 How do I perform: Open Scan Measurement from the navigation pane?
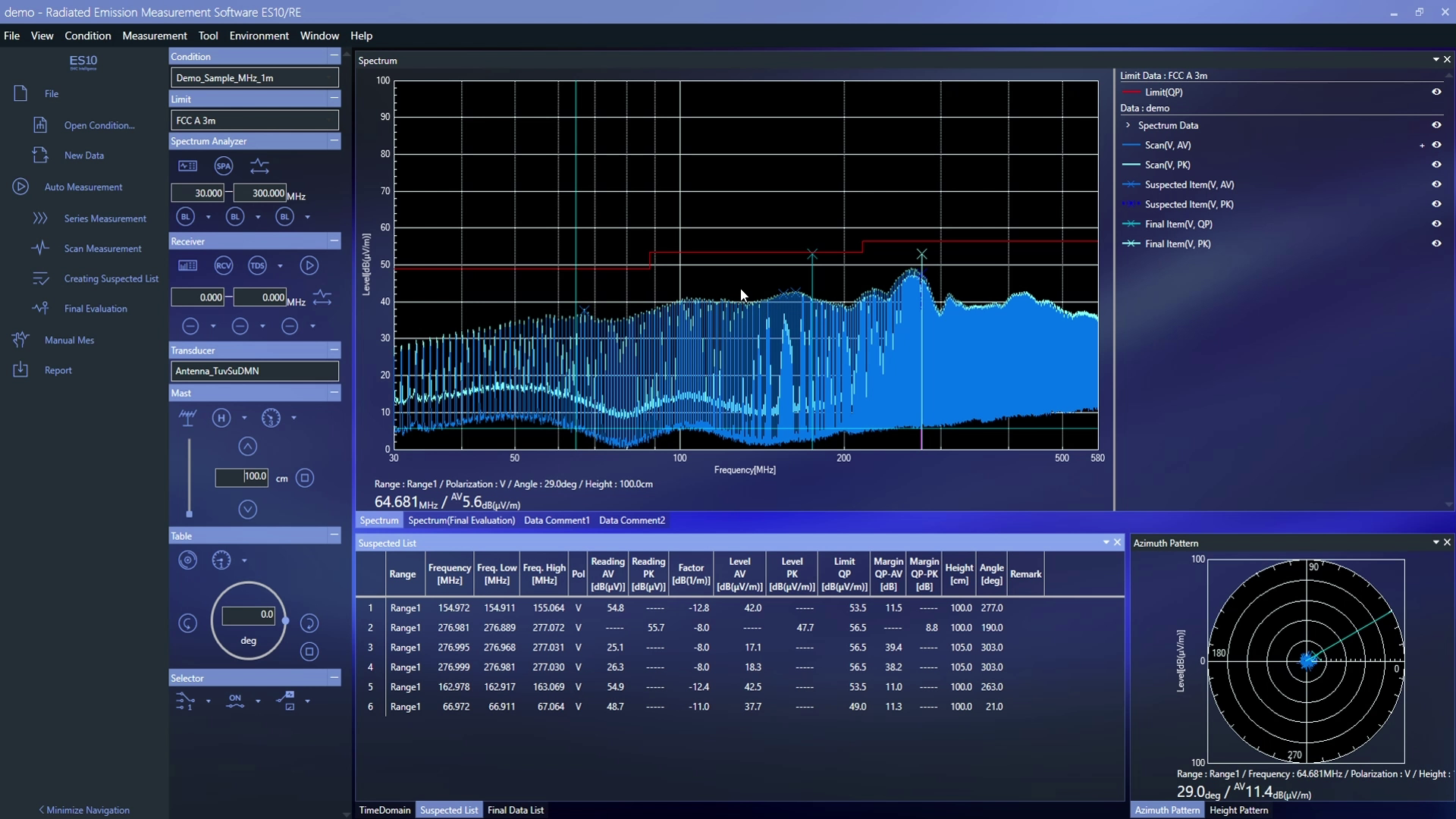click(104, 248)
